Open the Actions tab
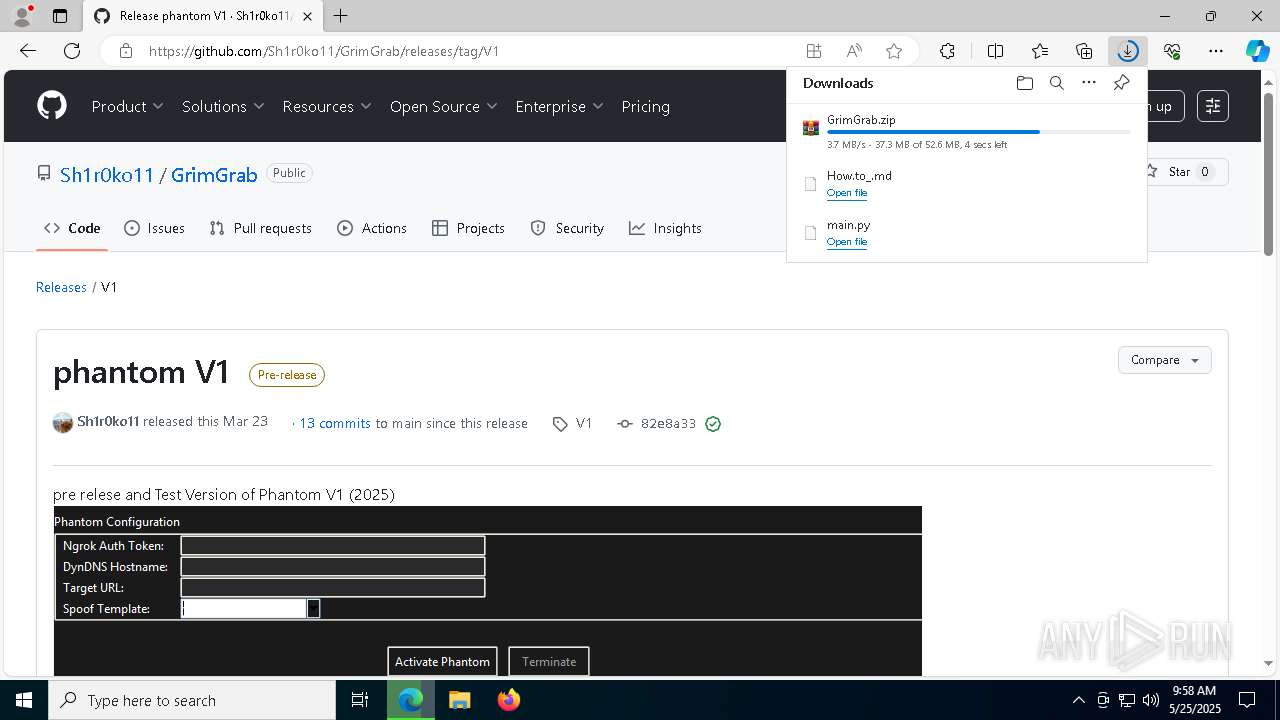 point(372,228)
